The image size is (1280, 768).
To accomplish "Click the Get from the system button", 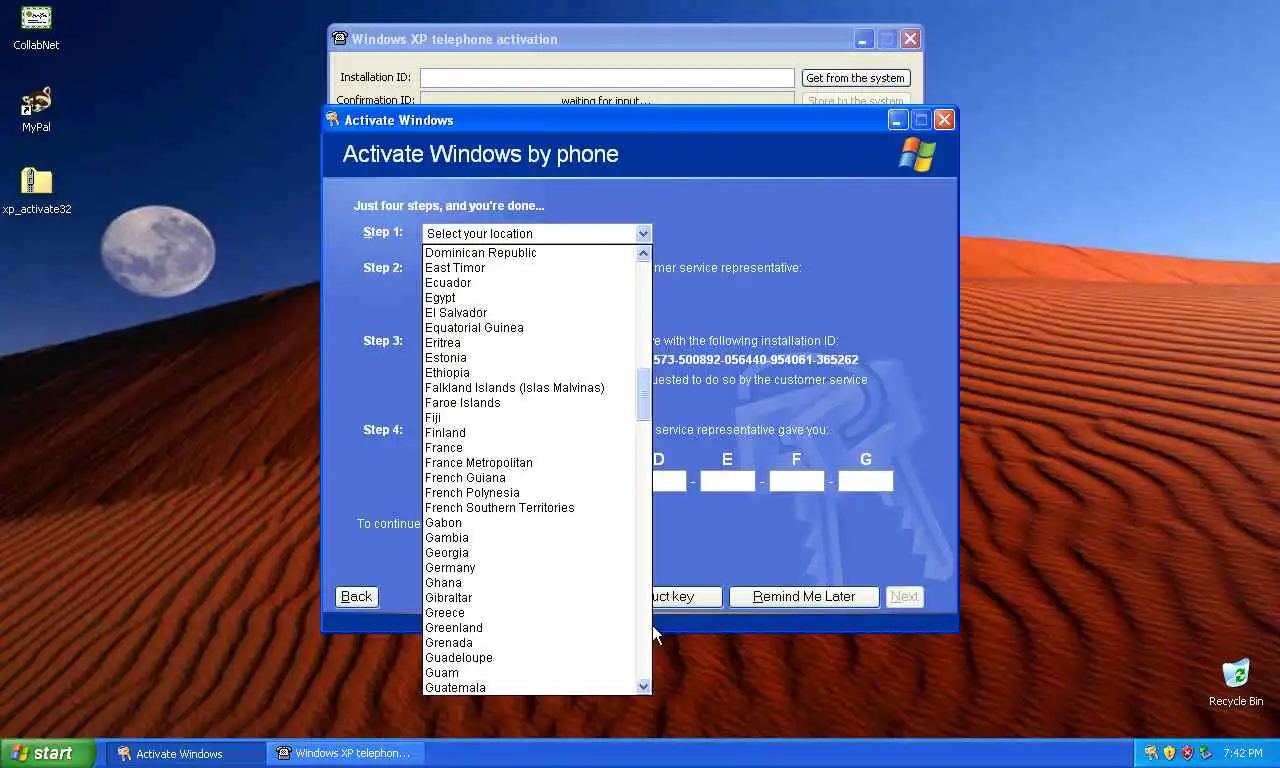I will point(856,78).
